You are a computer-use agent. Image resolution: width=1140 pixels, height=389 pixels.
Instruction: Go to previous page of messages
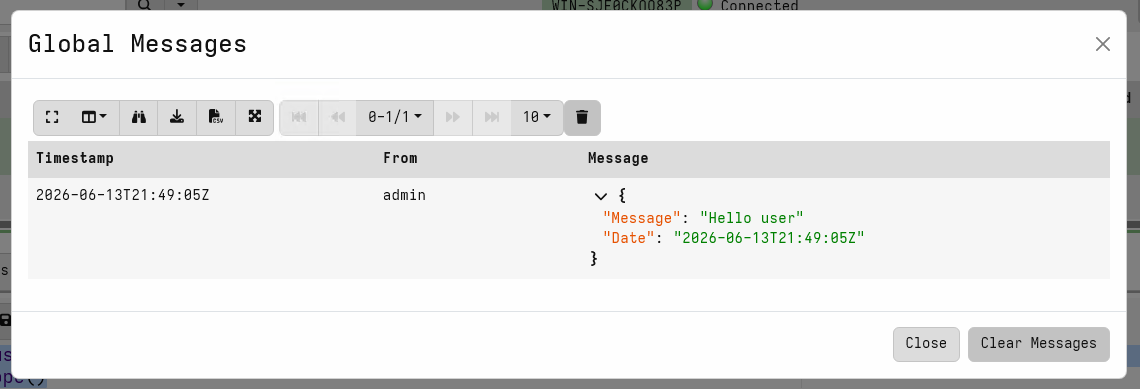point(337,117)
